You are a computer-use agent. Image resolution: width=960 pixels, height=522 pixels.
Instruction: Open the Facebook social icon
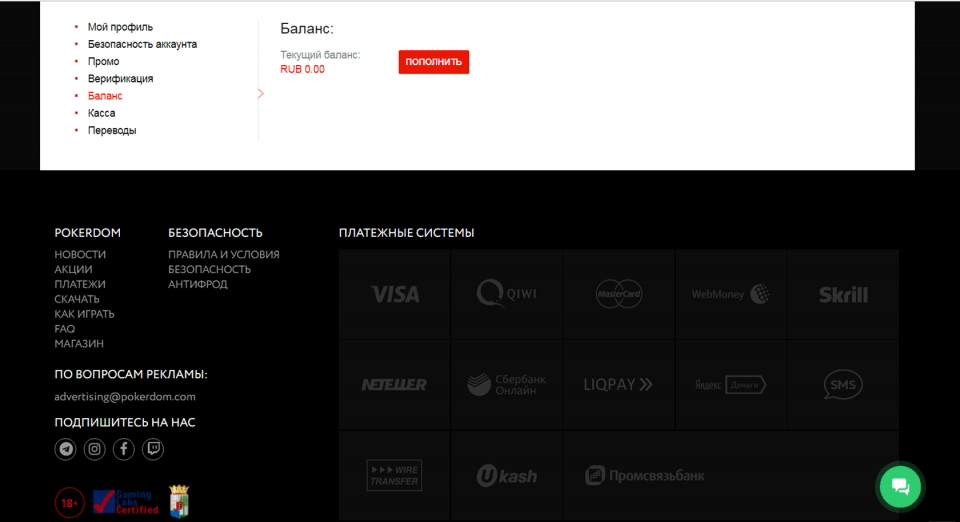point(124,449)
